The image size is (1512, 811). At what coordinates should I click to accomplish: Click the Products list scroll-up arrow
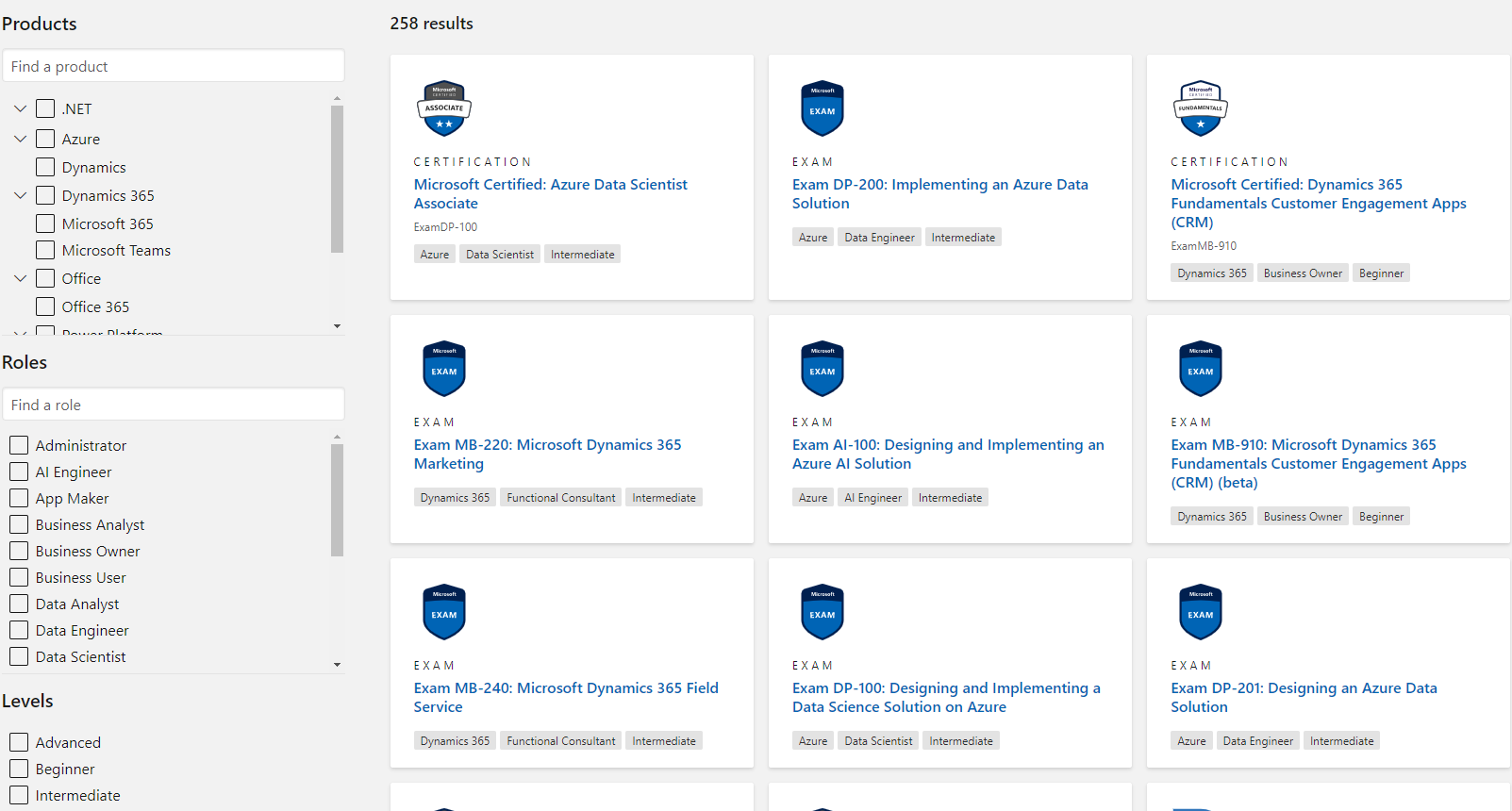click(x=338, y=98)
